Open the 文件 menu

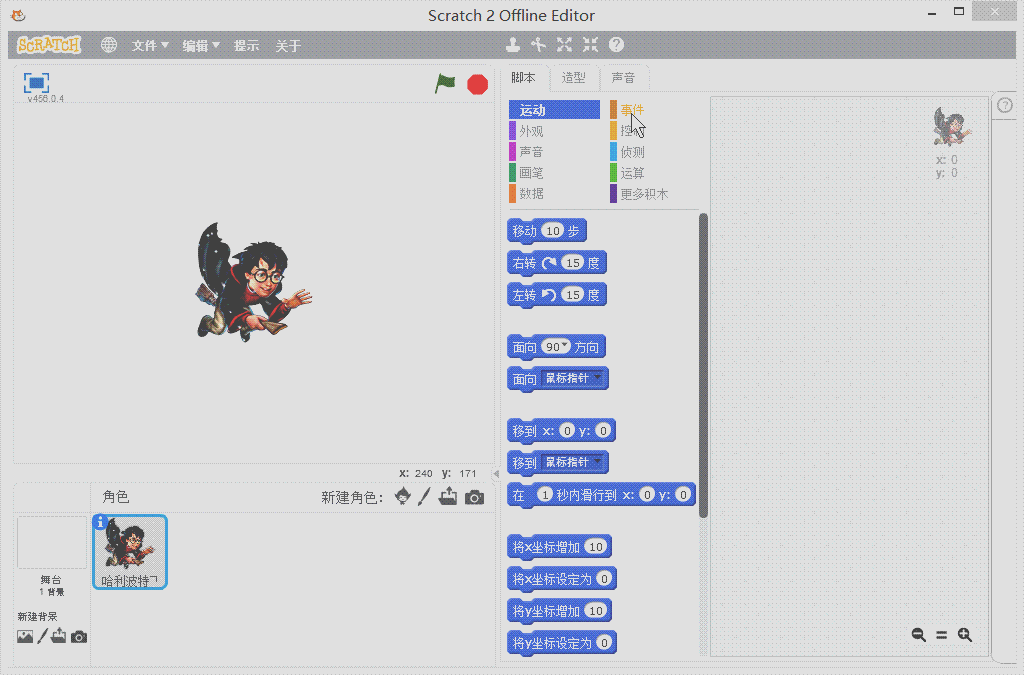[x=150, y=45]
